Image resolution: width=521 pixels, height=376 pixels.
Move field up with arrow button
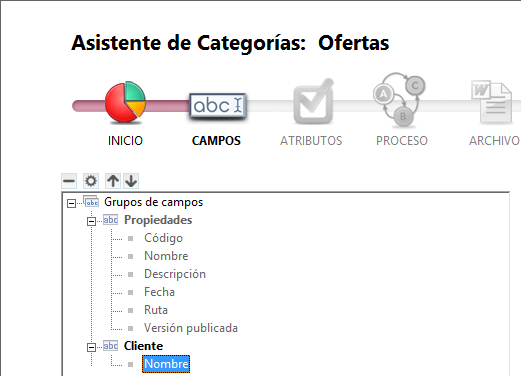[113, 181]
